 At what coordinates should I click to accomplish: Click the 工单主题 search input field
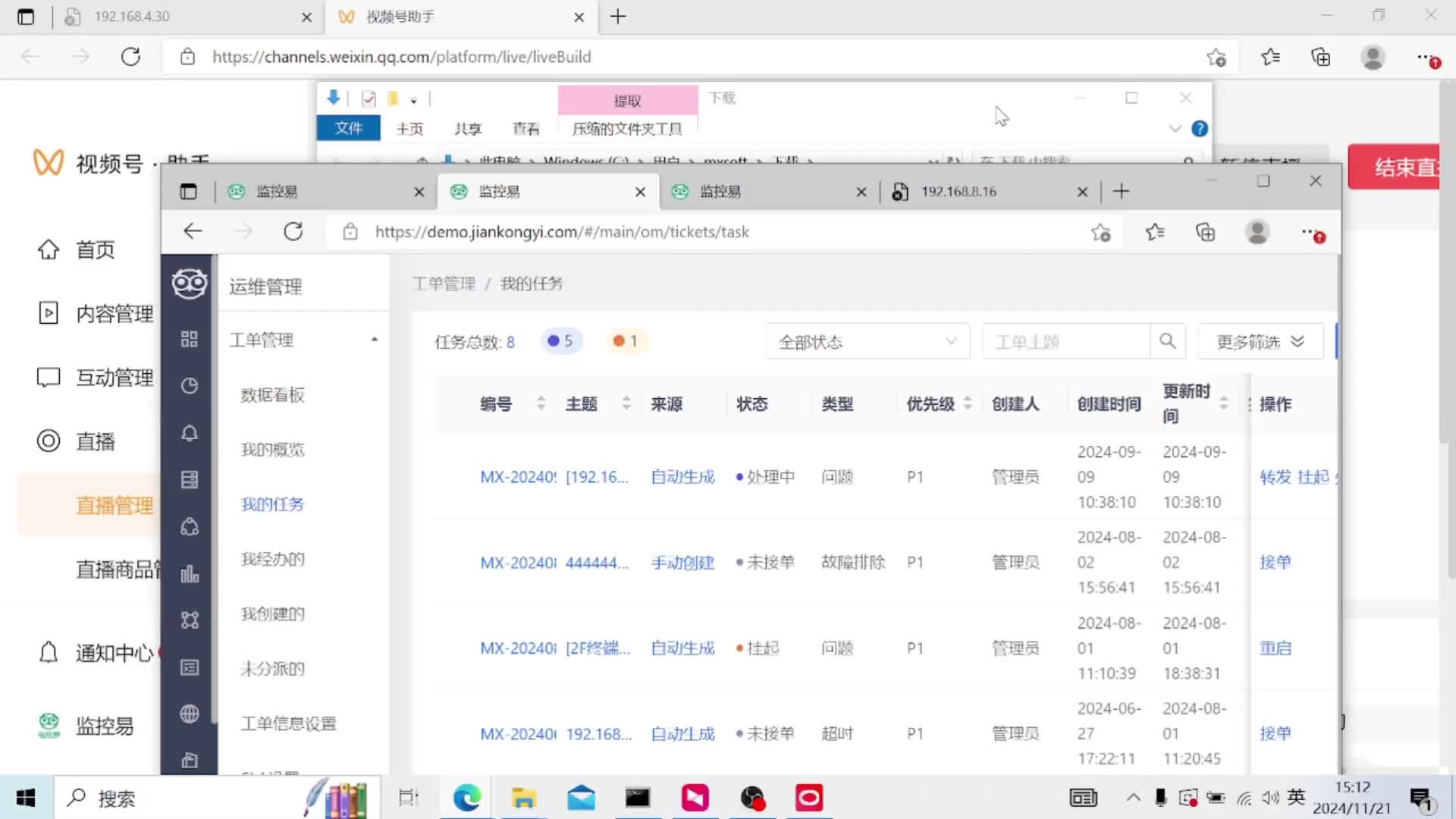[1065, 342]
